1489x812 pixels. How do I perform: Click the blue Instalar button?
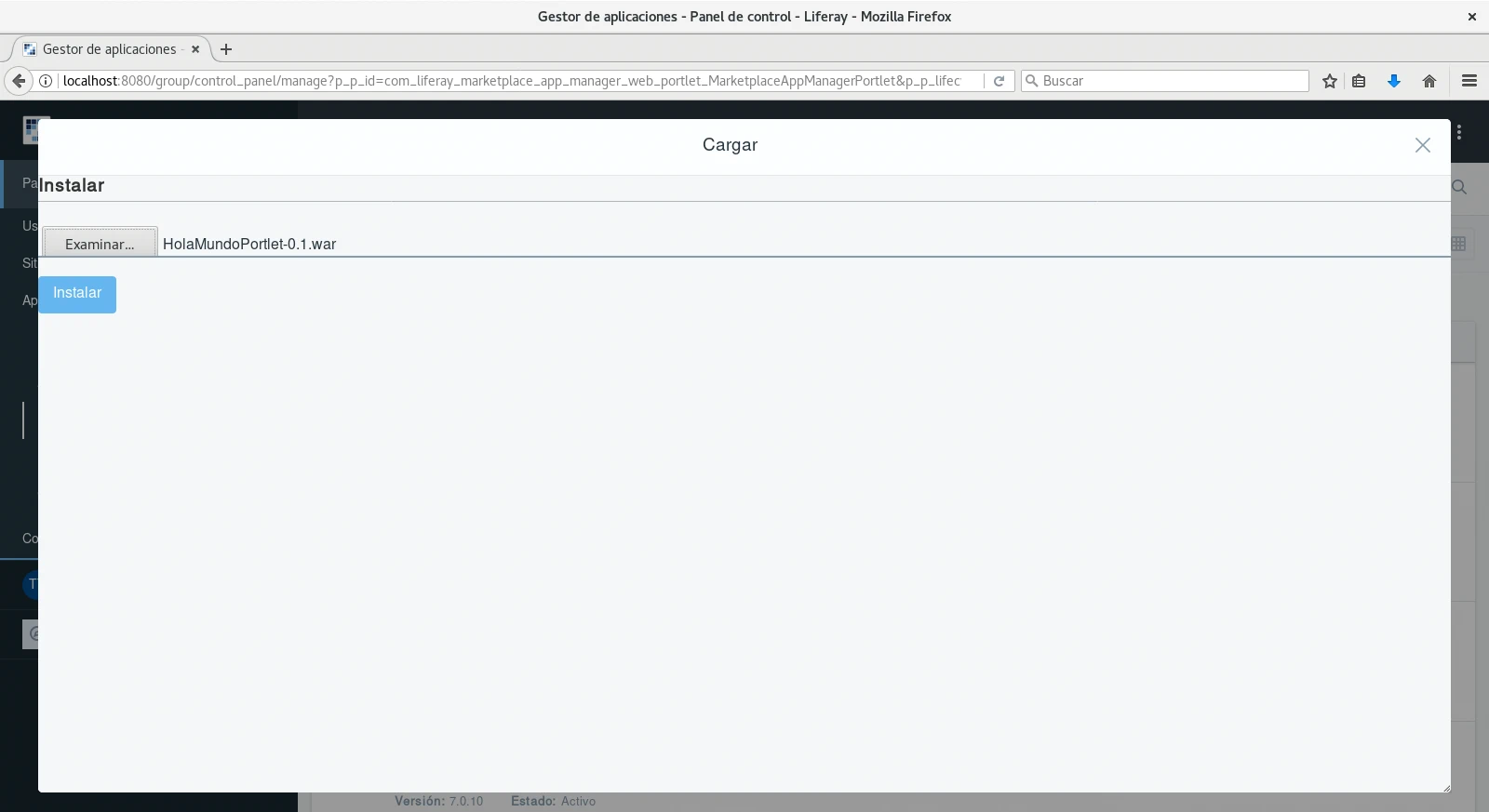pyautogui.click(x=77, y=294)
